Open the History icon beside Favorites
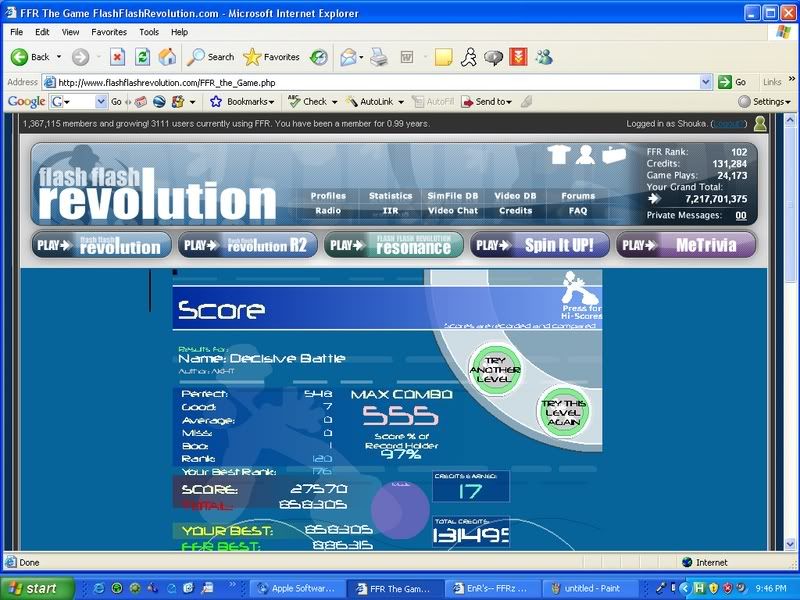 point(318,57)
